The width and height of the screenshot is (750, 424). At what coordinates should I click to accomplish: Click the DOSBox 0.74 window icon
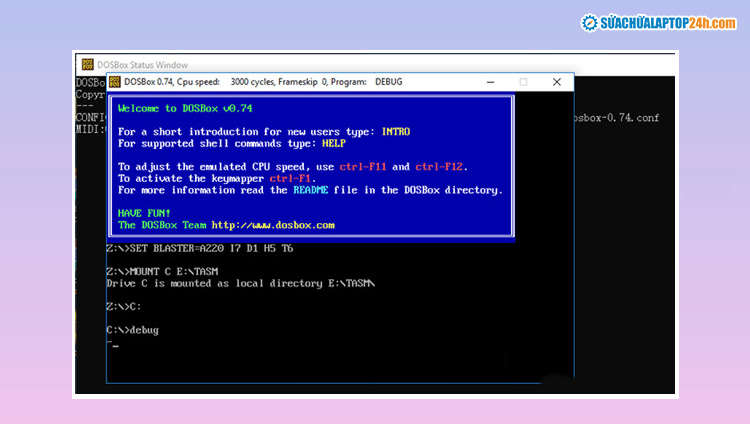115,81
